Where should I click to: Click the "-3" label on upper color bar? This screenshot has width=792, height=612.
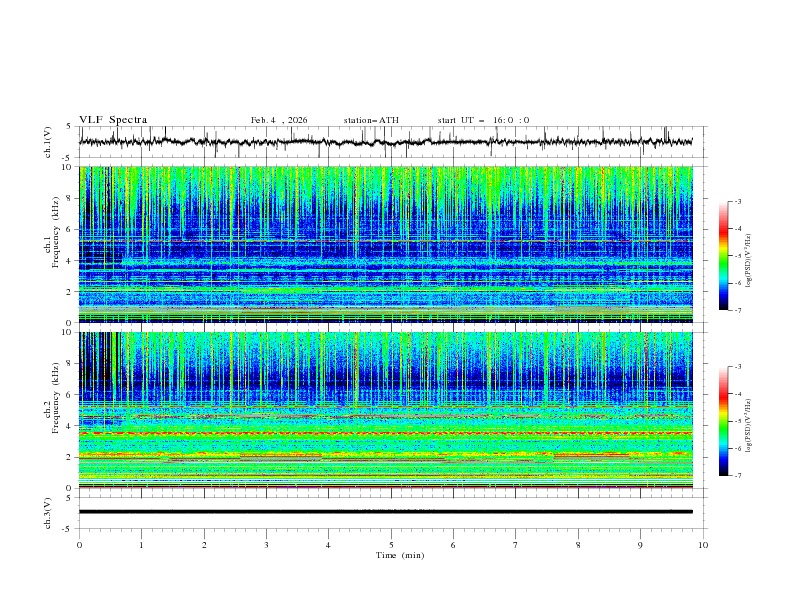click(x=737, y=201)
